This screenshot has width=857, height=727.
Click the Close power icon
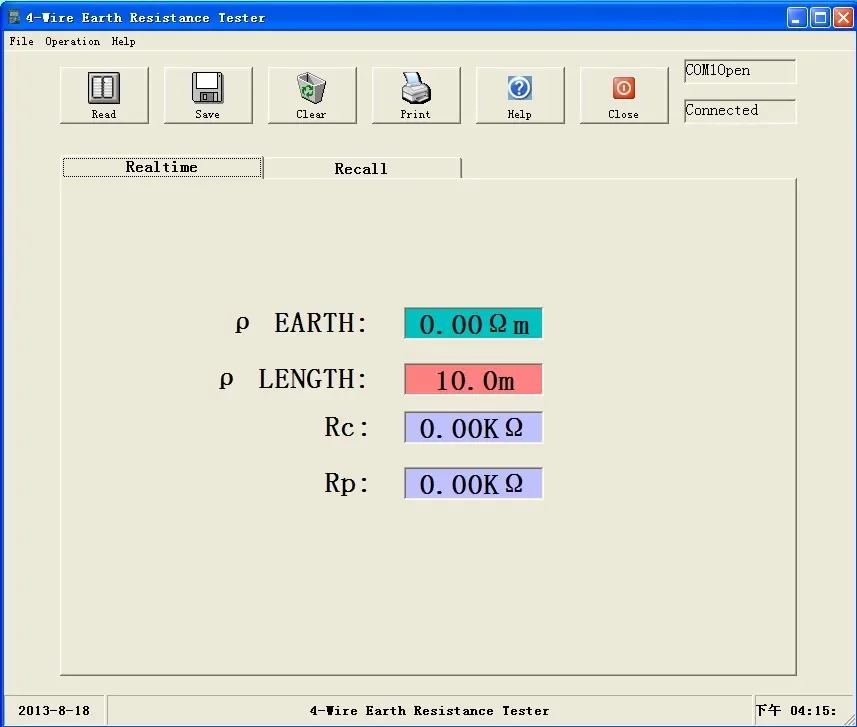point(624,88)
